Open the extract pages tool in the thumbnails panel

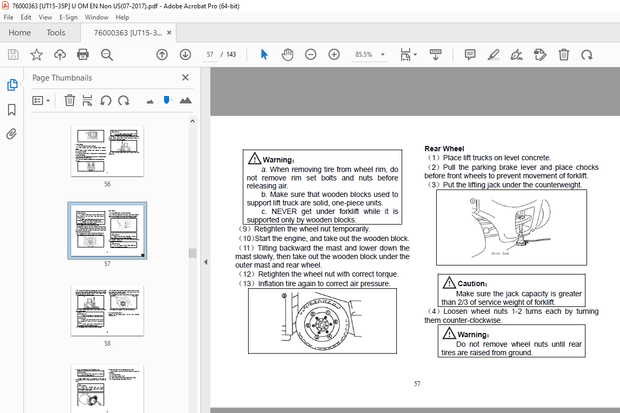pyautogui.click(x=87, y=100)
